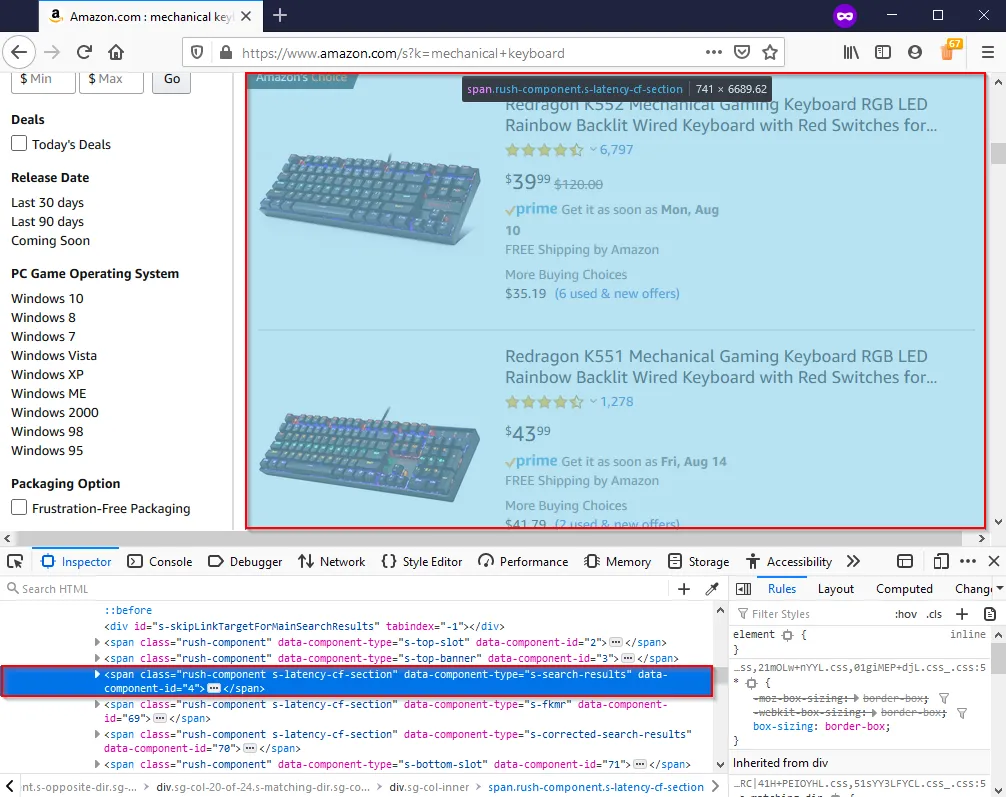Bookmark the page with the star icon
The height and width of the screenshot is (797, 1006).
[770, 52]
